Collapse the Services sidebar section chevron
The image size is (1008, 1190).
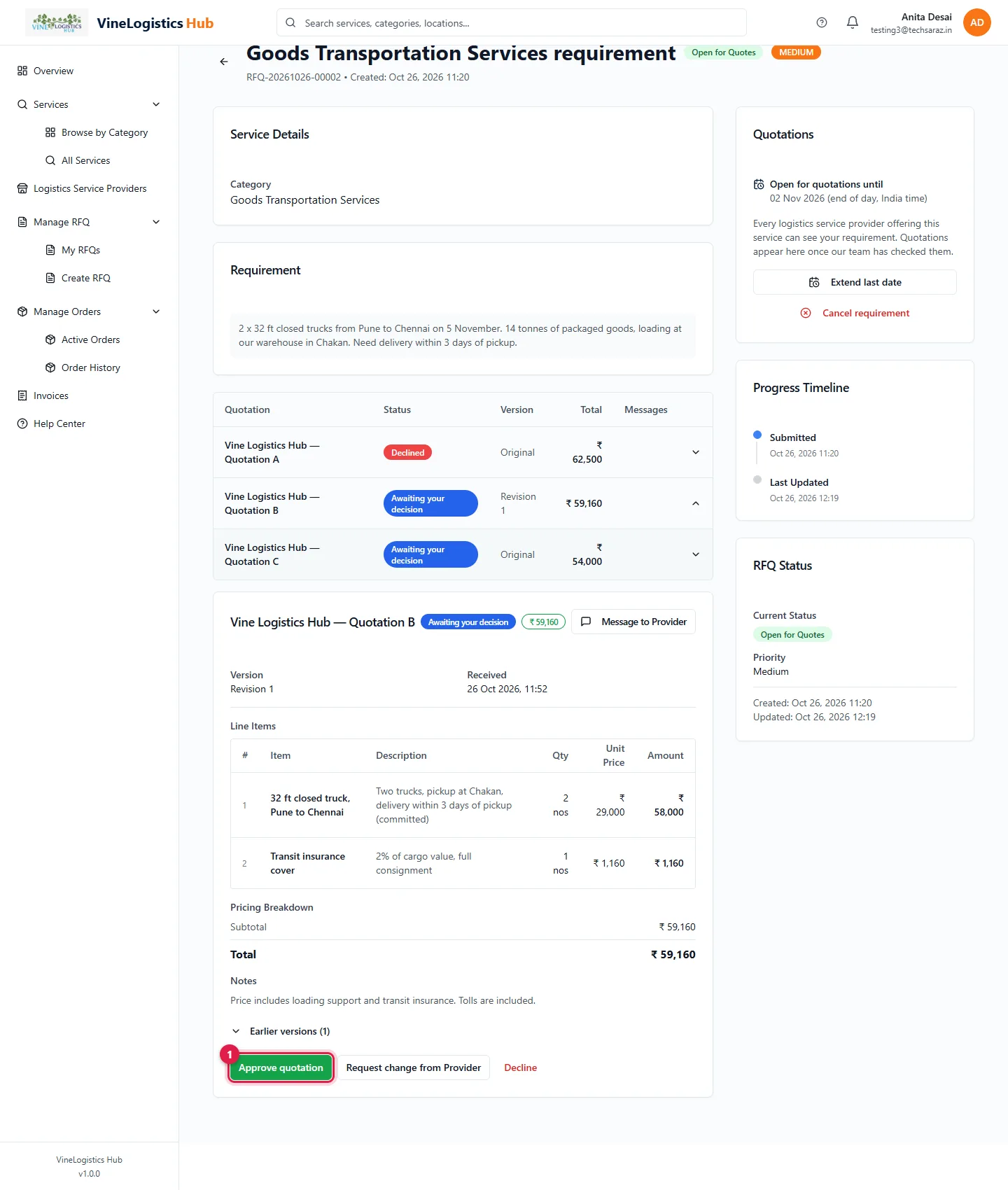coord(156,104)
